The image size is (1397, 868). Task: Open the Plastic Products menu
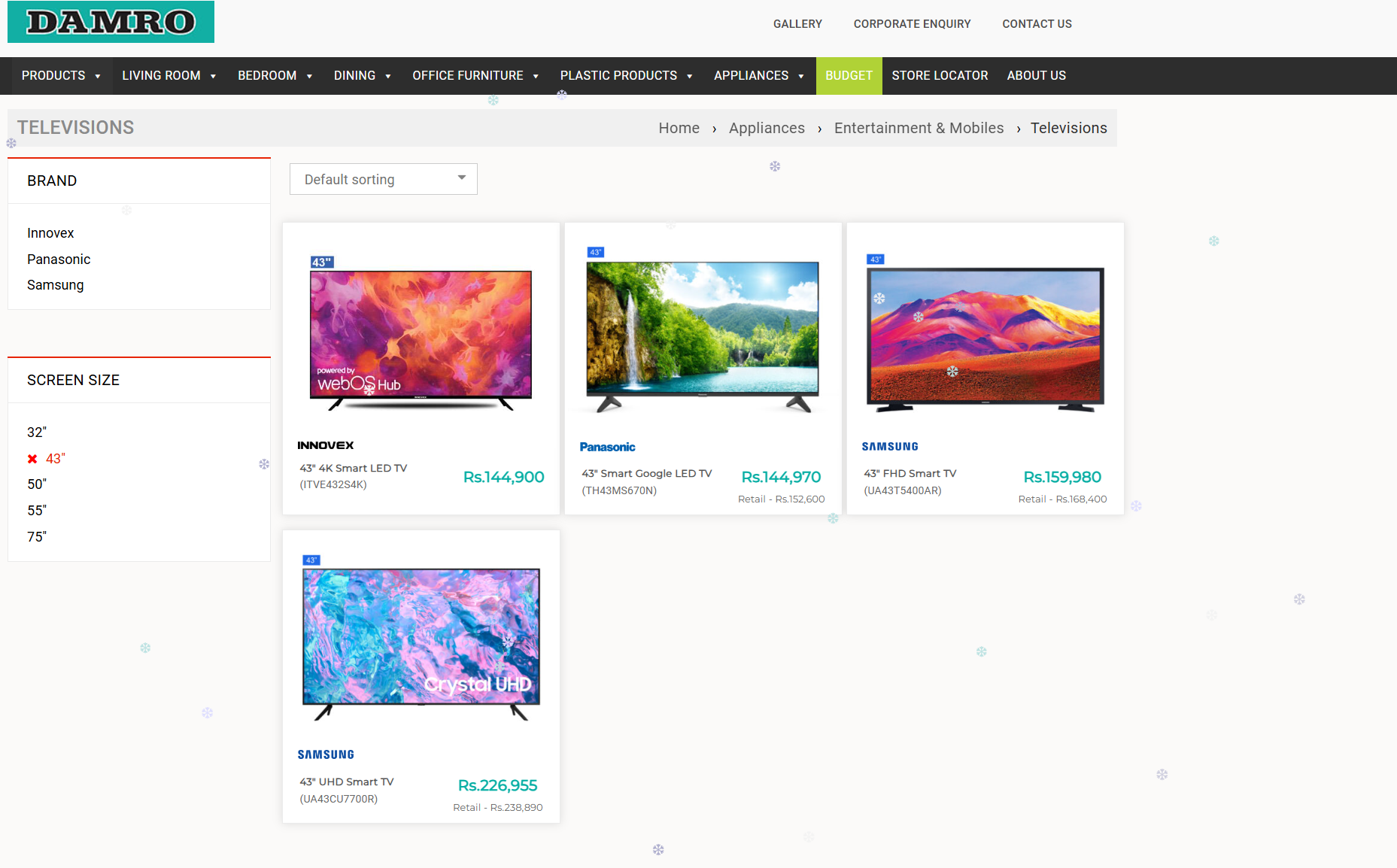click(x=618, y=75)
